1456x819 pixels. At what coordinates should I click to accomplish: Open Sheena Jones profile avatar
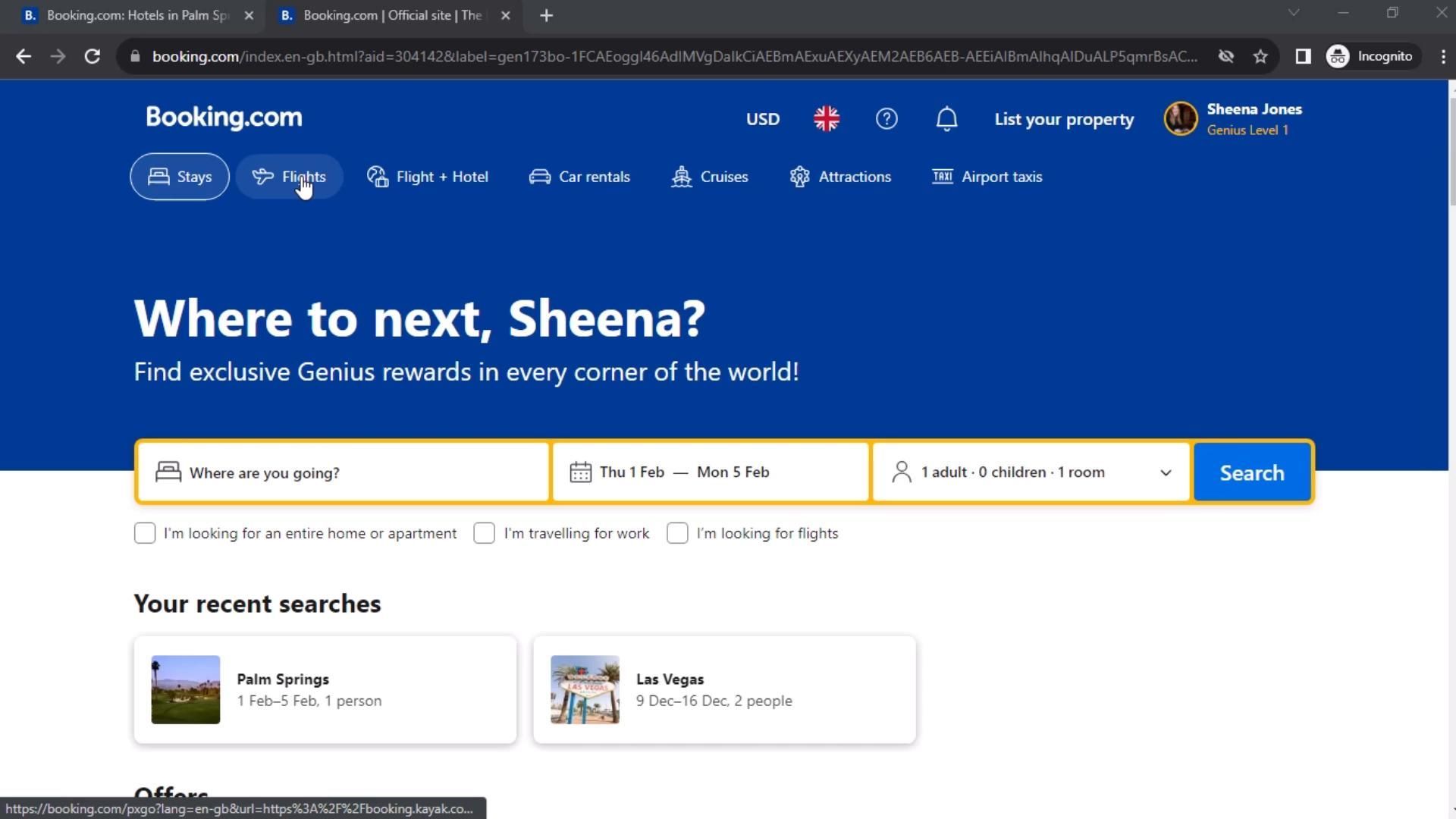pos(1180,119)
